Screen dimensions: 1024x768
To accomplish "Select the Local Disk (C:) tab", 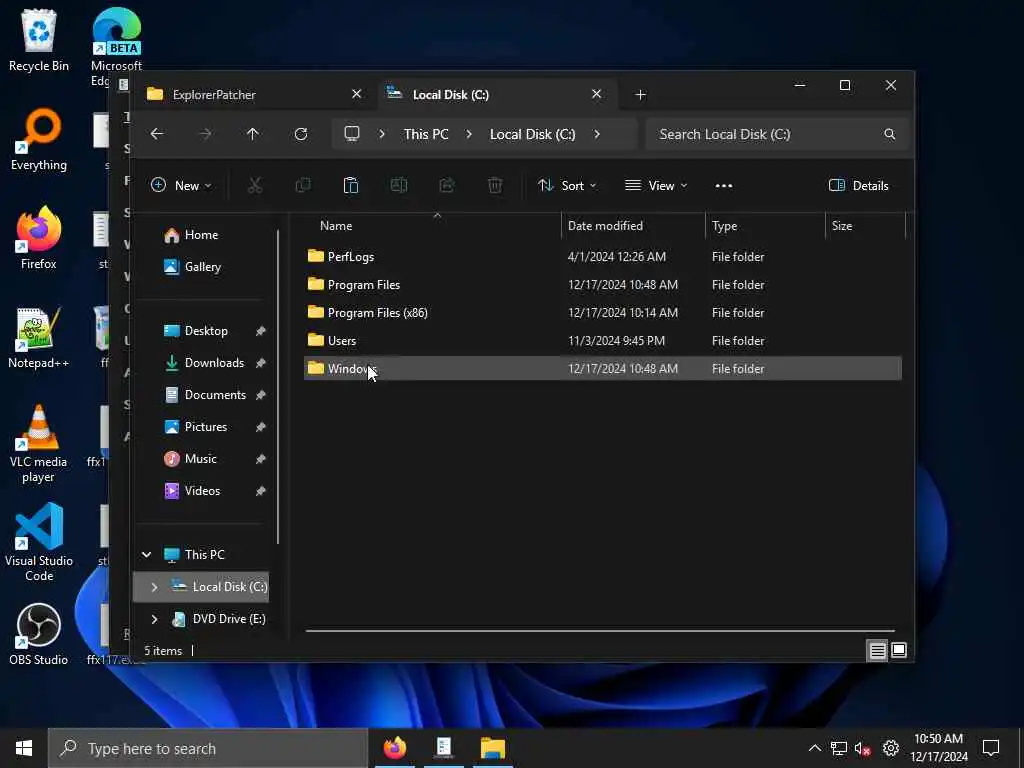I will pos(494,95).
